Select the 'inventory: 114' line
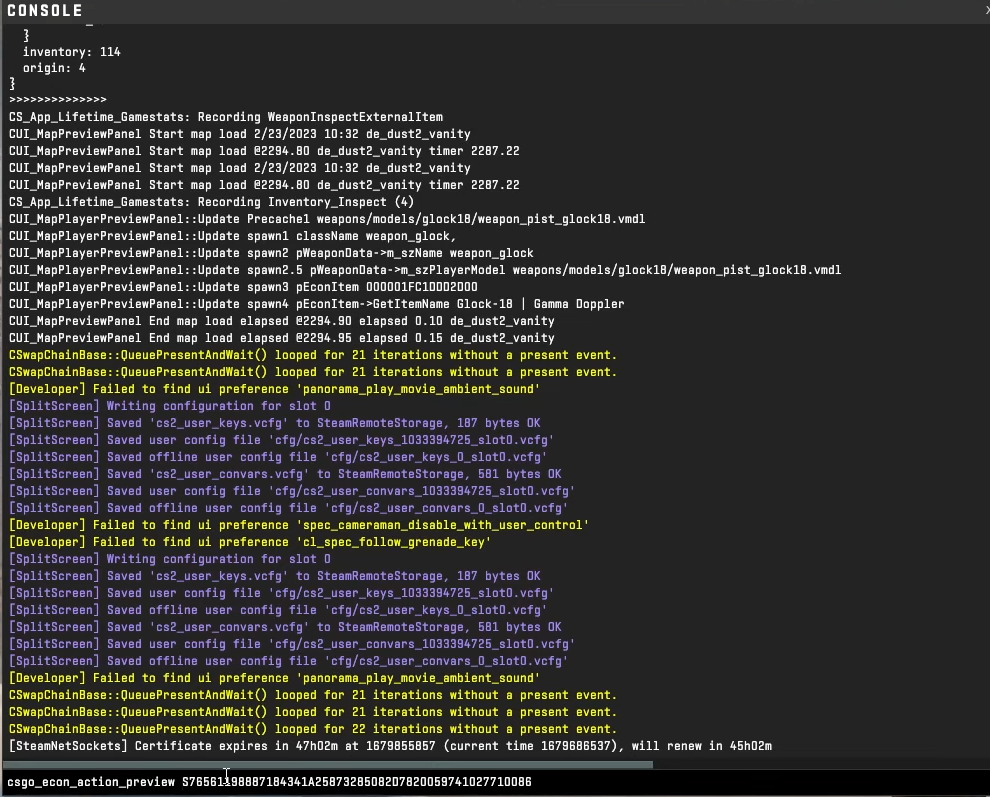 click(71, 52)
